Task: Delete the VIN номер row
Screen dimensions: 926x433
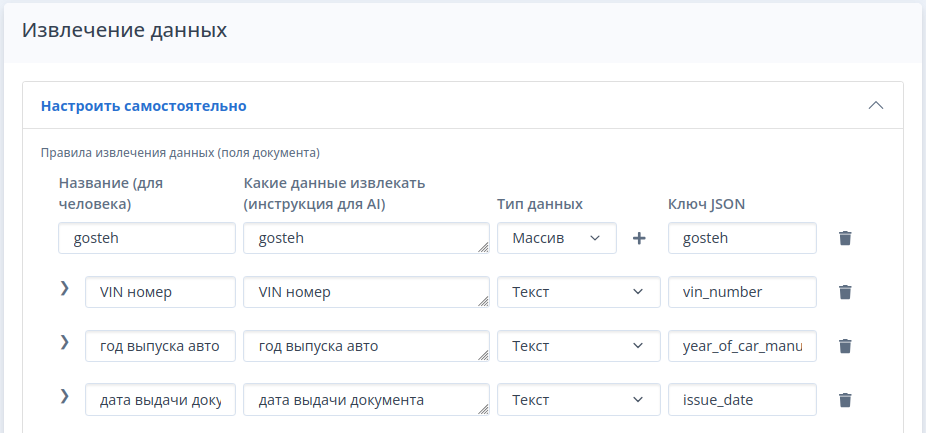Action: coord(845,292)
